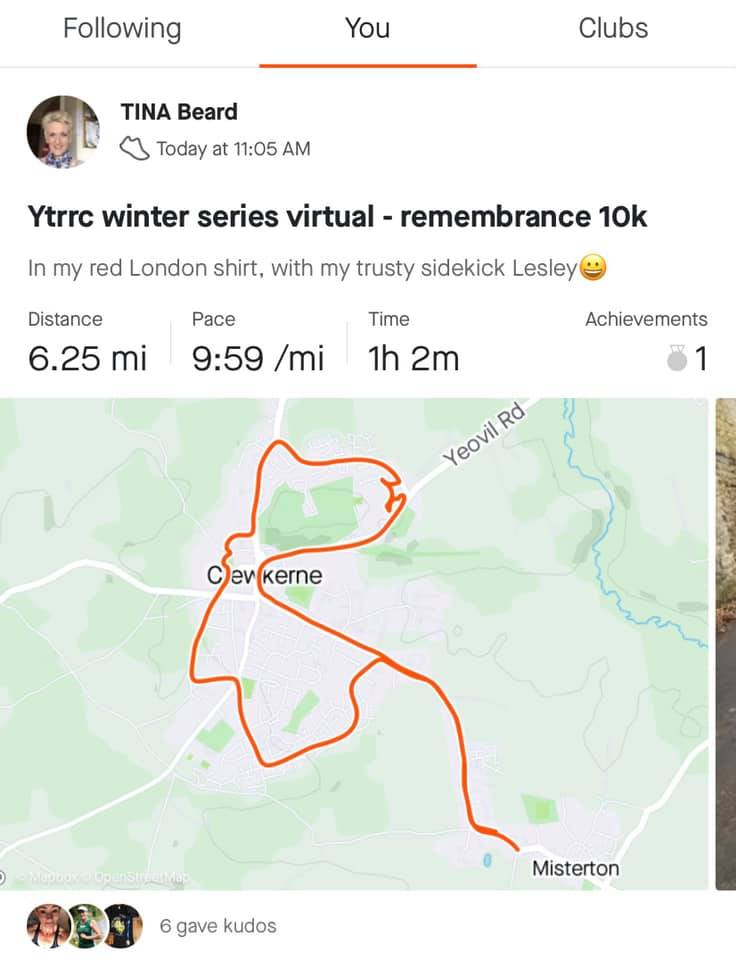The height and width of the screenshot is (960, 736).
Task: View the photo beside the map
Action: point(726,644)
